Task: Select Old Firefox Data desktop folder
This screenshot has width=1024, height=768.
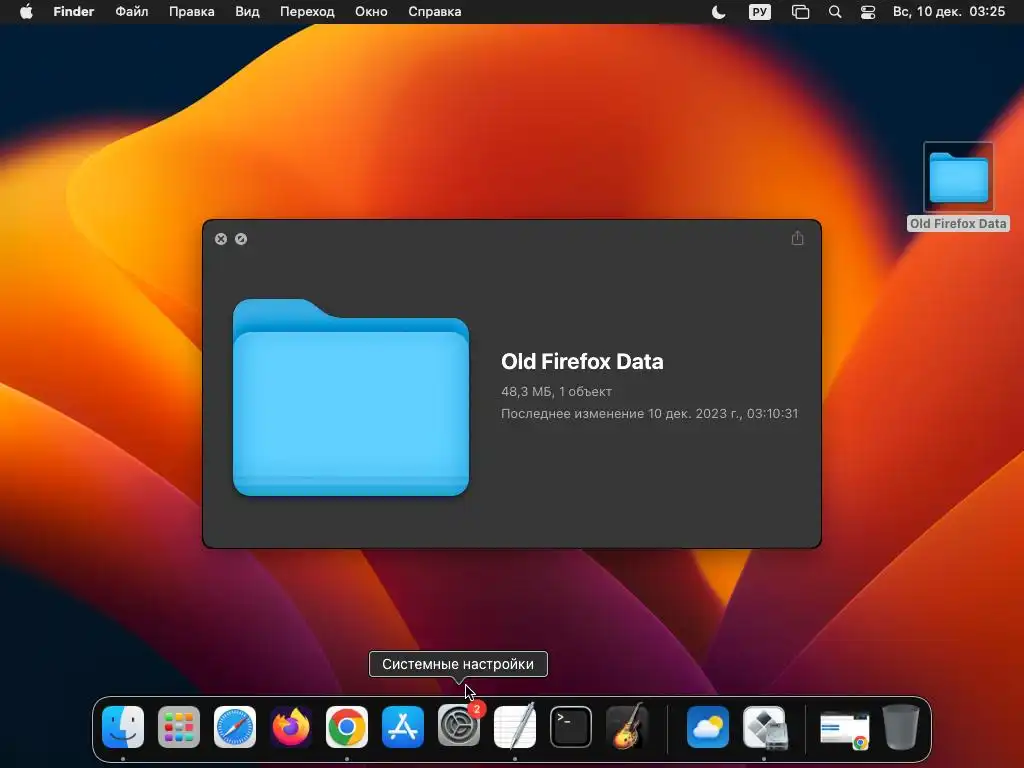Action: tap(958, 177)
